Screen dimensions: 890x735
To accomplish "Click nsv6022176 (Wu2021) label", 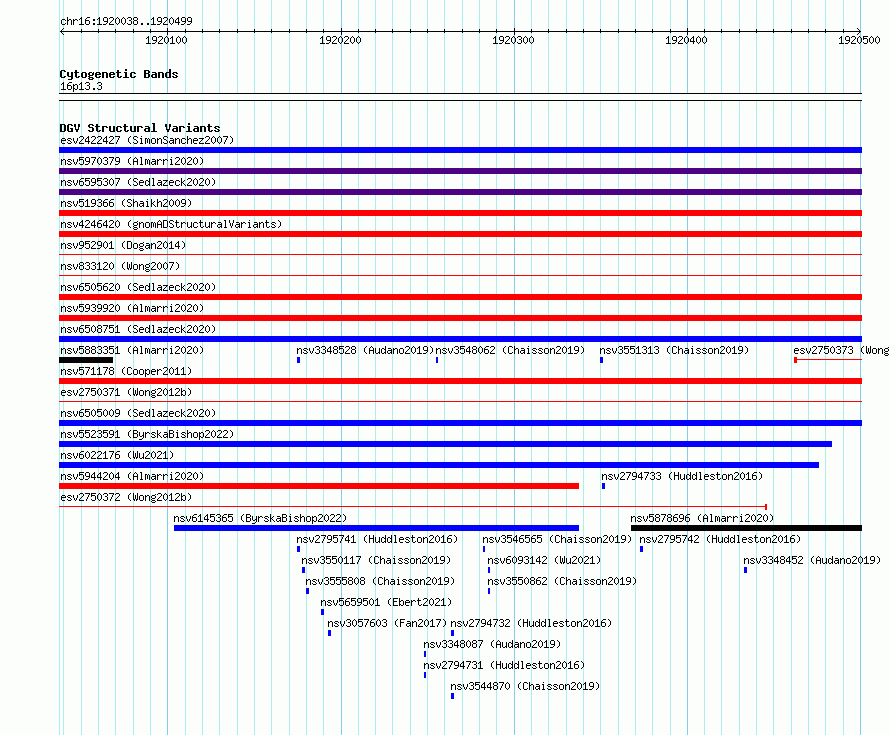I will pos(117,455).
